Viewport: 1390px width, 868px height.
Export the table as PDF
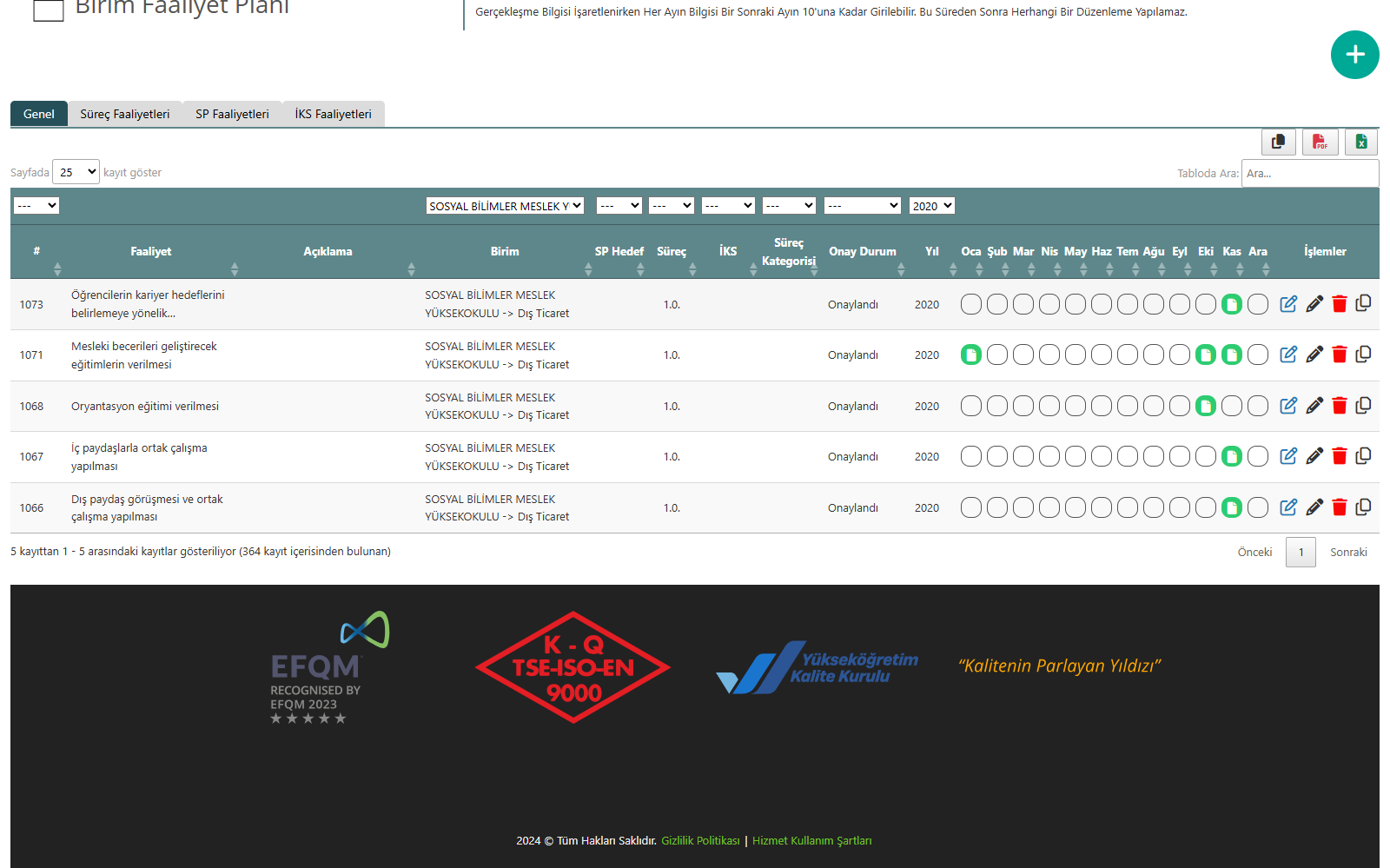pos(1320,142)
